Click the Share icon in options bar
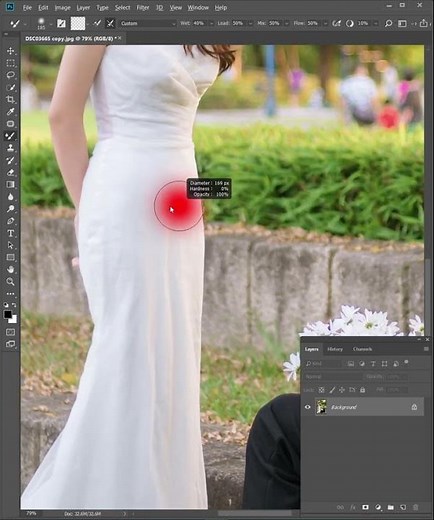 (423, 23)
